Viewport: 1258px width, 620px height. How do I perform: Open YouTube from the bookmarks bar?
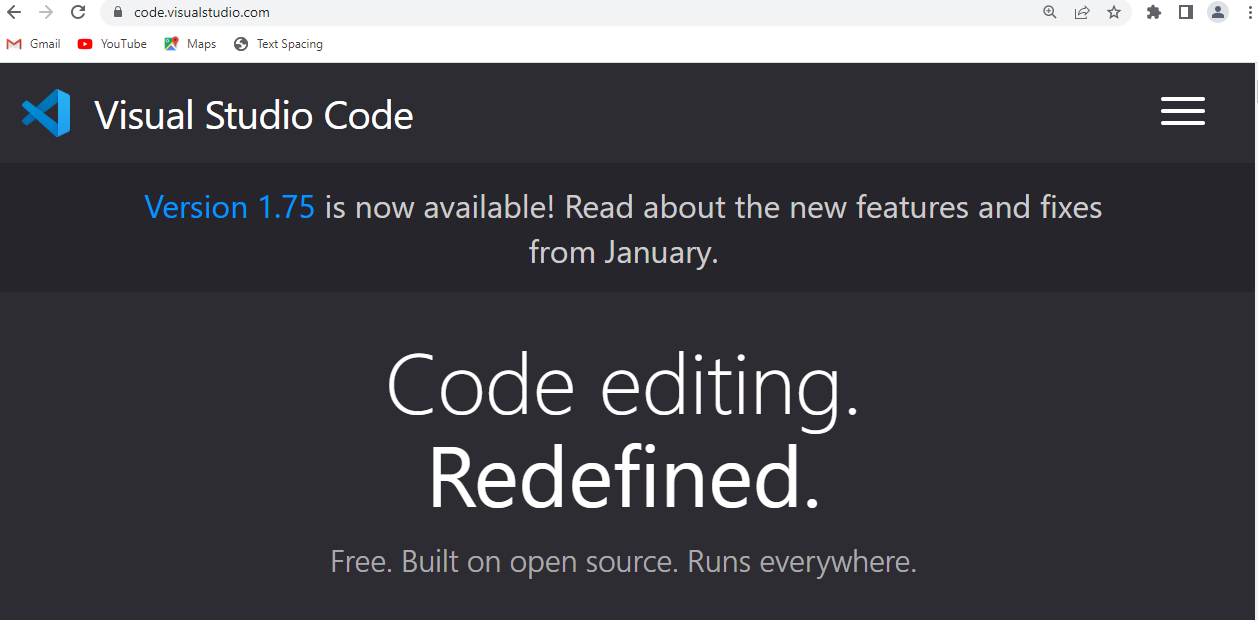pyautogui.click(x=111, y=44)
